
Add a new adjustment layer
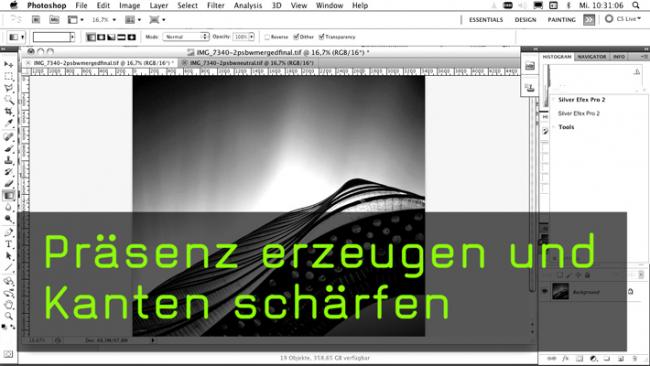(593, 359)
